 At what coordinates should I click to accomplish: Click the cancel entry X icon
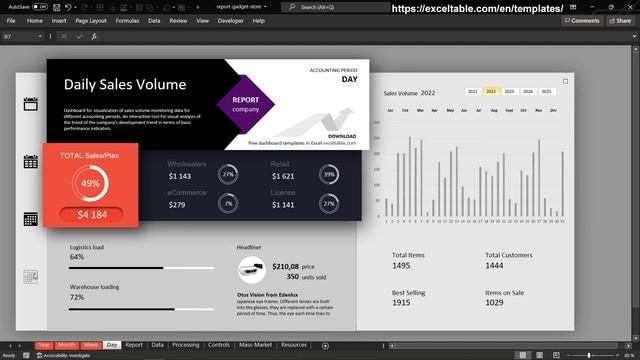tap(63, 36)
